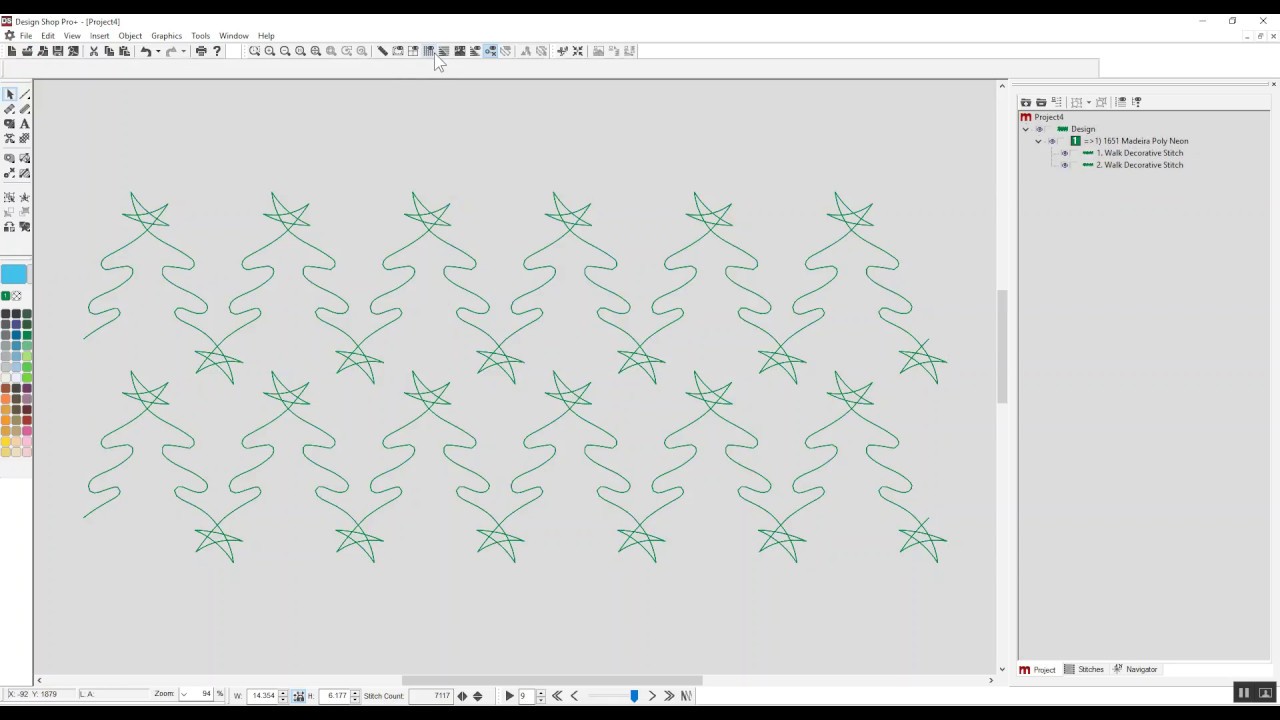Click the show all eye-list icon in Project panel

[x=1120, y=102]
